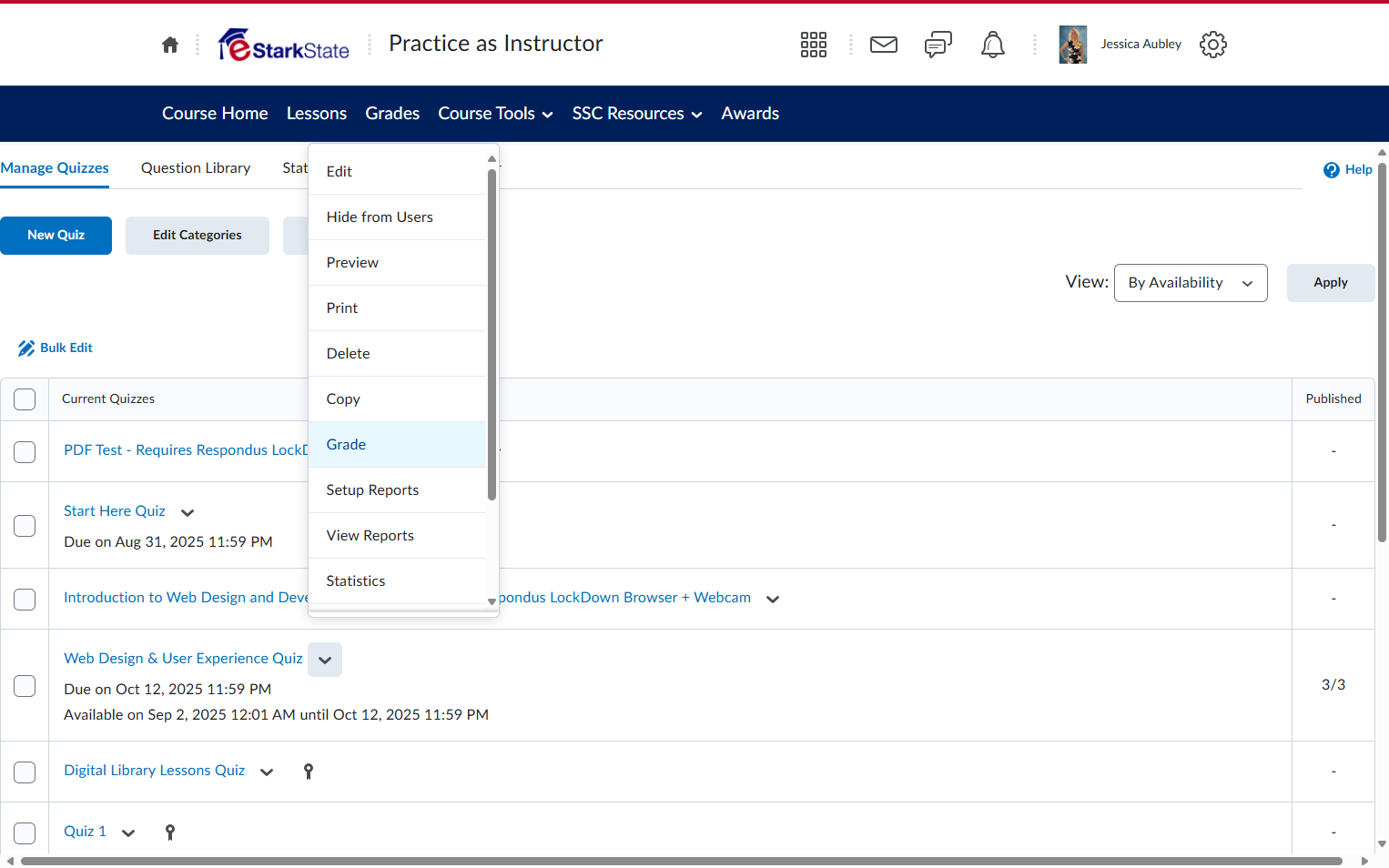
Task: Select the Digital Library Lessons Quiz checkbox
Action: 25,772
